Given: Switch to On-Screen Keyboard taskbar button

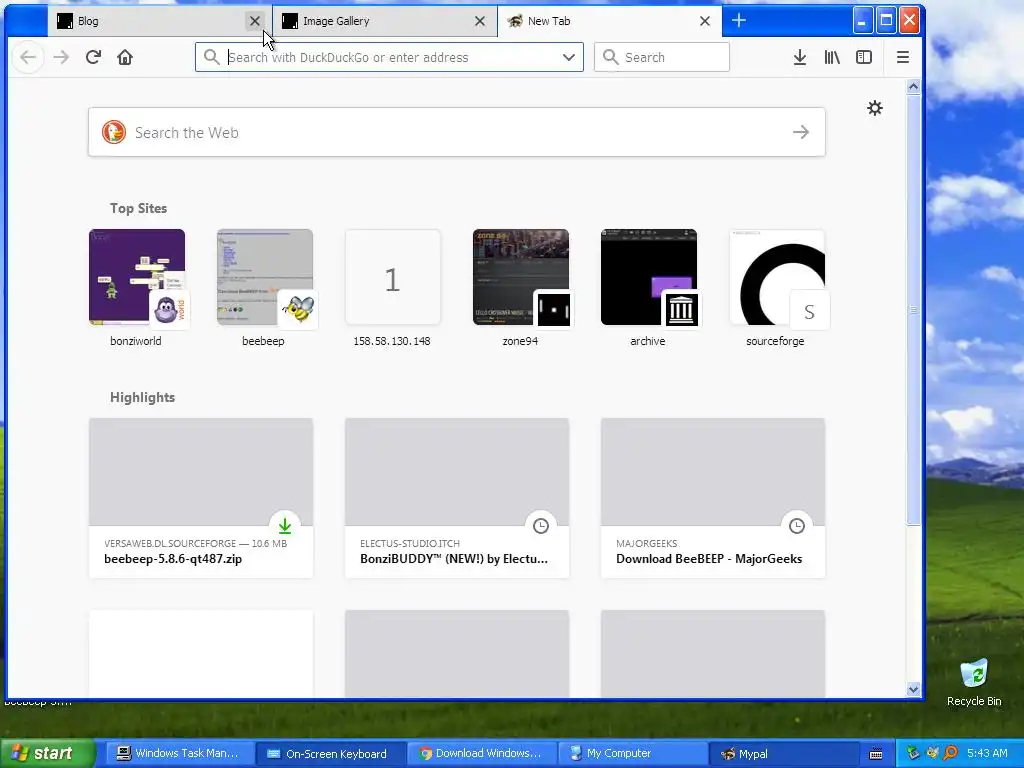Looking at the screenshot, I should [x=329, y=753].
